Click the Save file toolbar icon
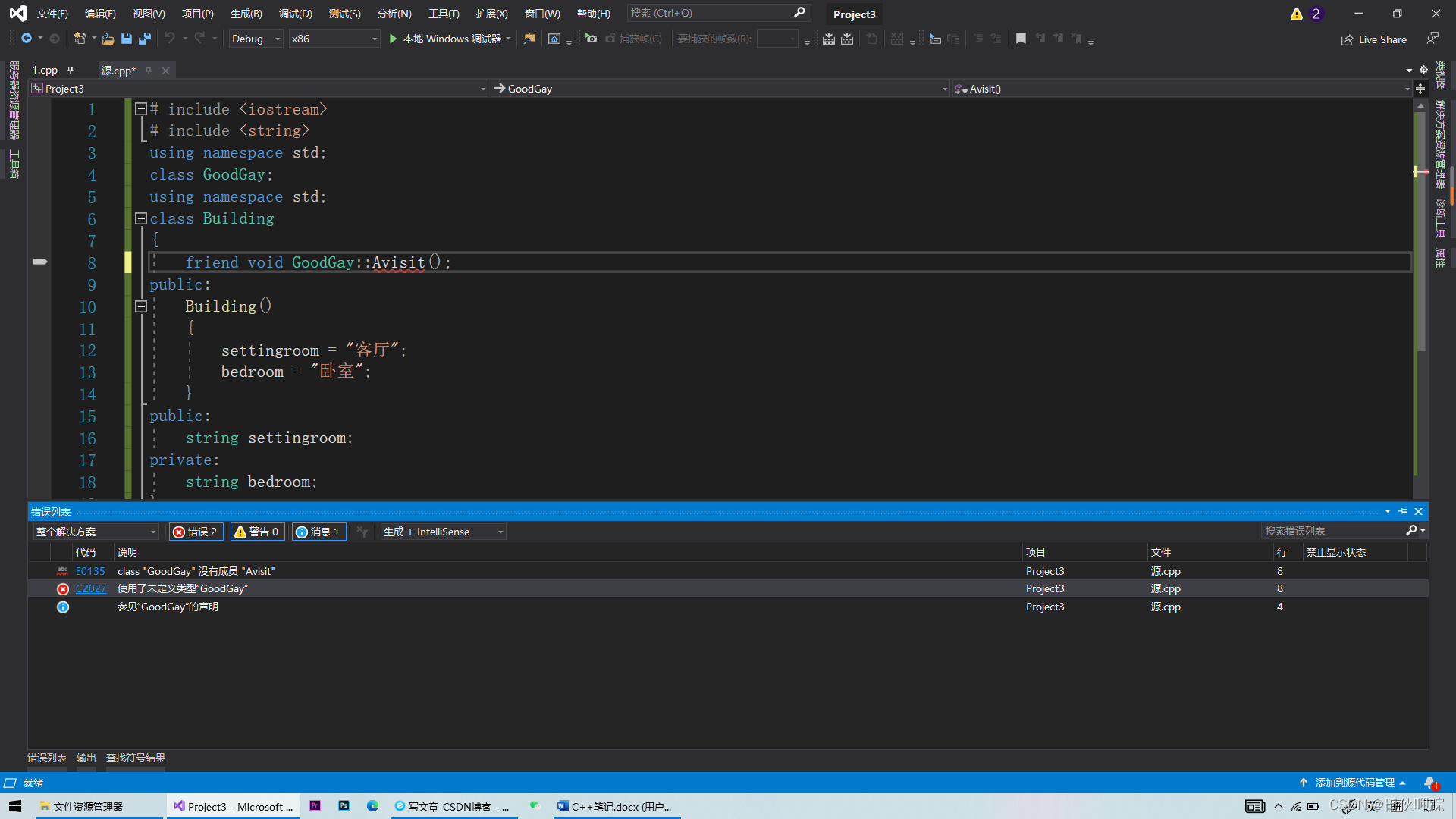This screenshot has height=819, width=1456. 127,39
